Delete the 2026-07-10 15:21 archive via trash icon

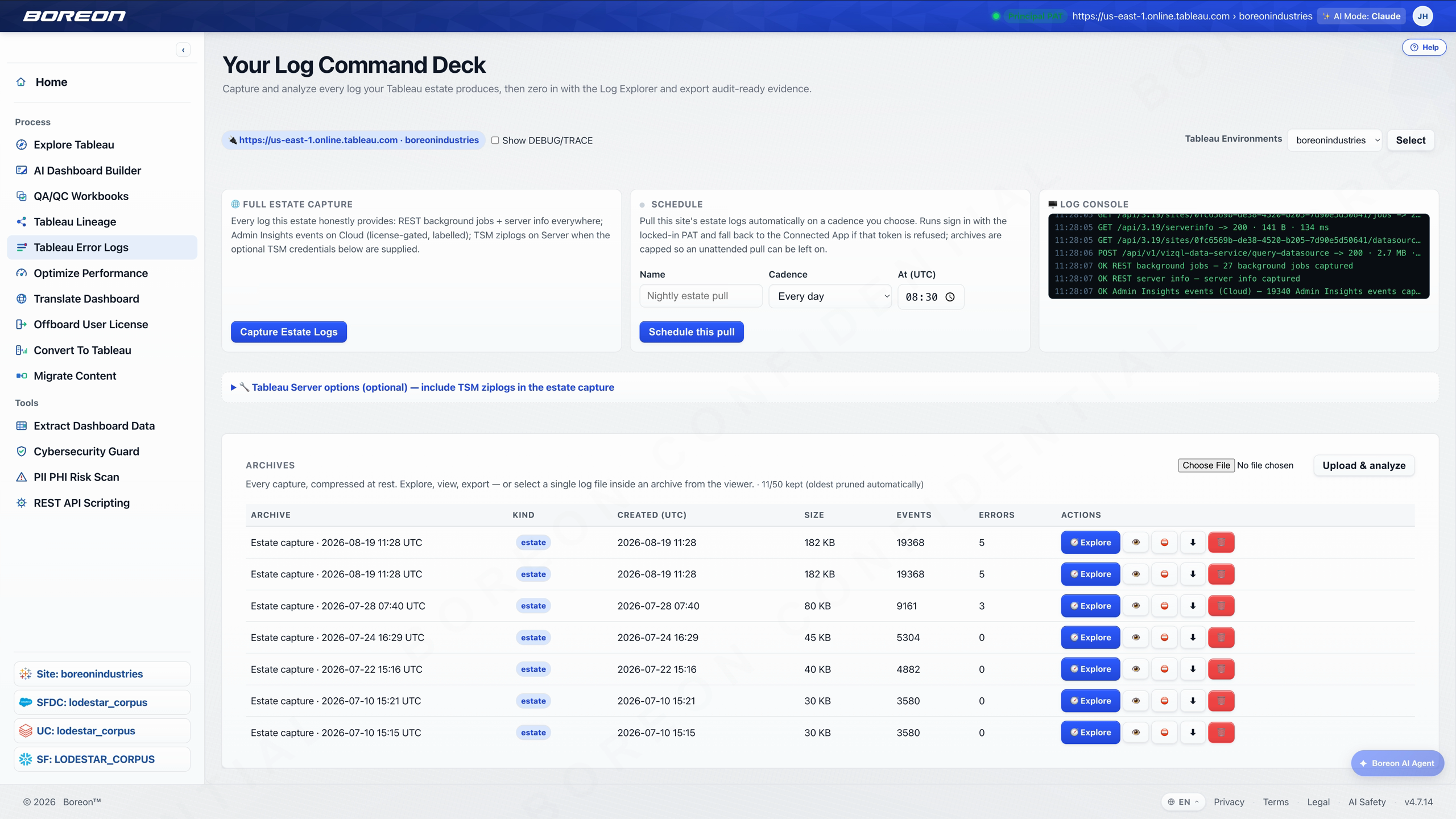point(1221,701)
